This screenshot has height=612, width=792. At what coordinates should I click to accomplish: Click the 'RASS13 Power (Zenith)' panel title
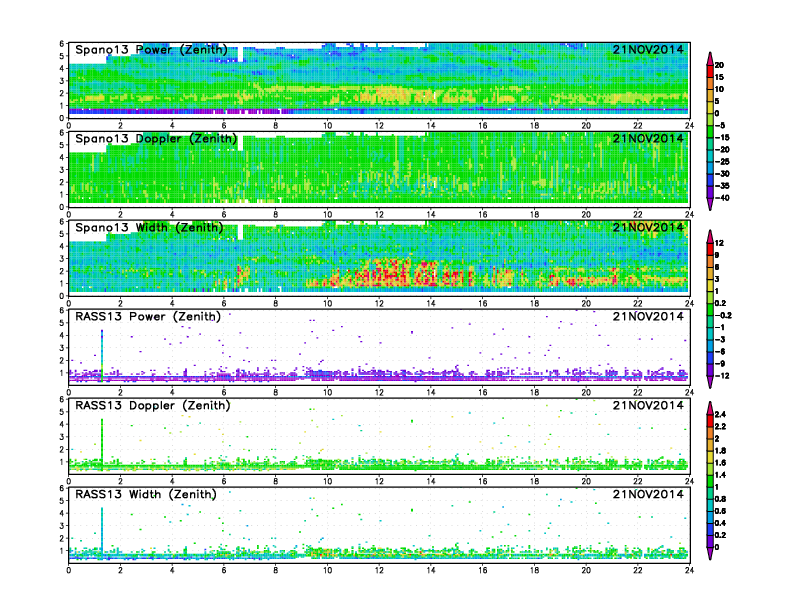pos(148,317)
